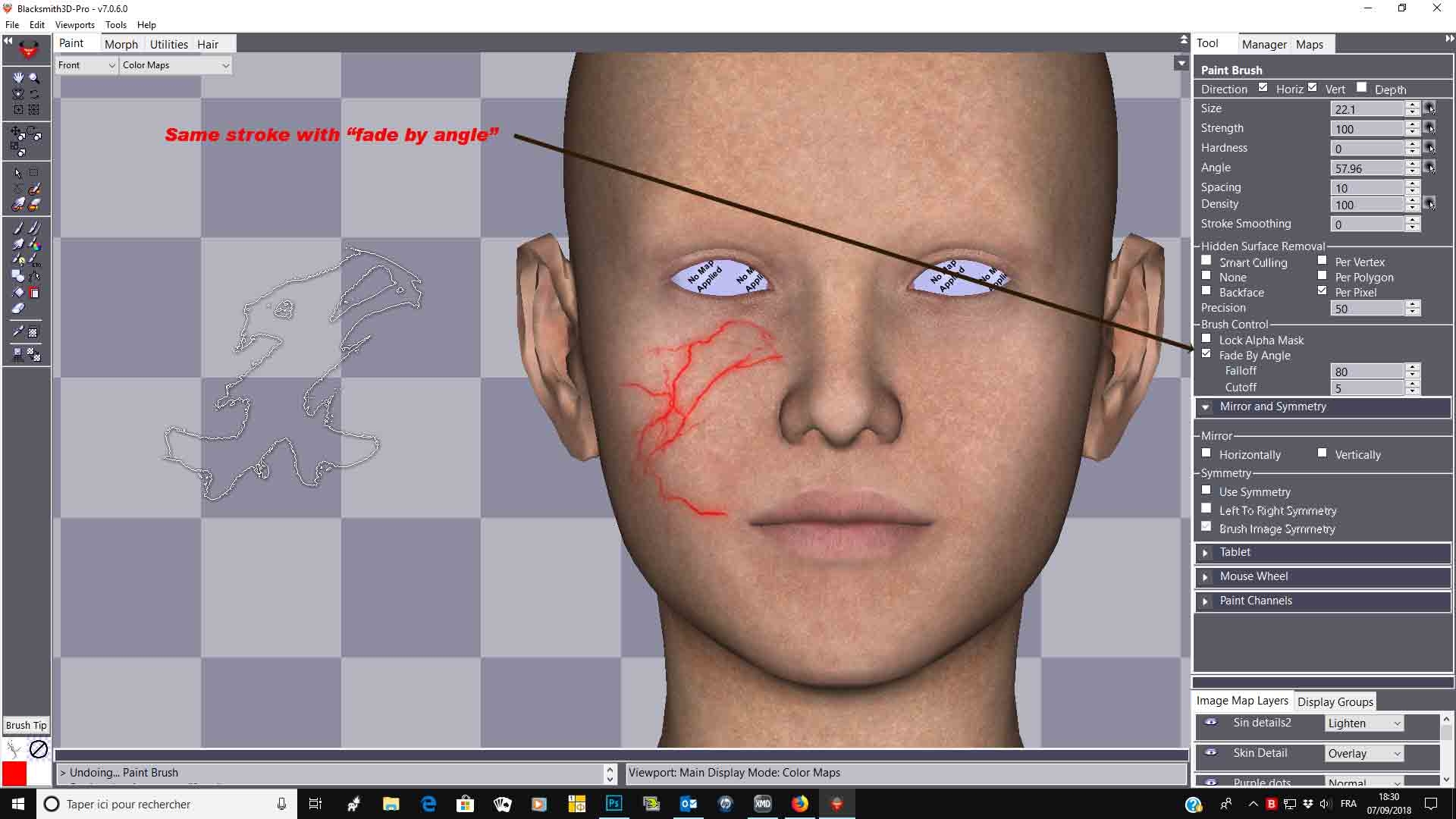
Task: Switch to the Manager tab
Action: [x=1264, y=44]
